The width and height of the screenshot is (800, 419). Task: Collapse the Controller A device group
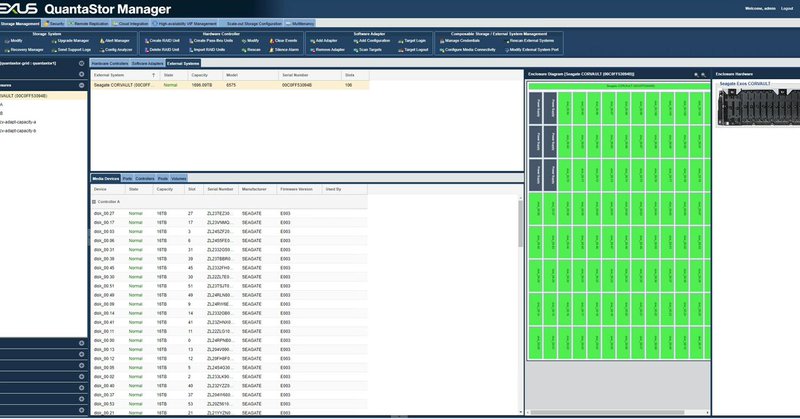(94, 202)
